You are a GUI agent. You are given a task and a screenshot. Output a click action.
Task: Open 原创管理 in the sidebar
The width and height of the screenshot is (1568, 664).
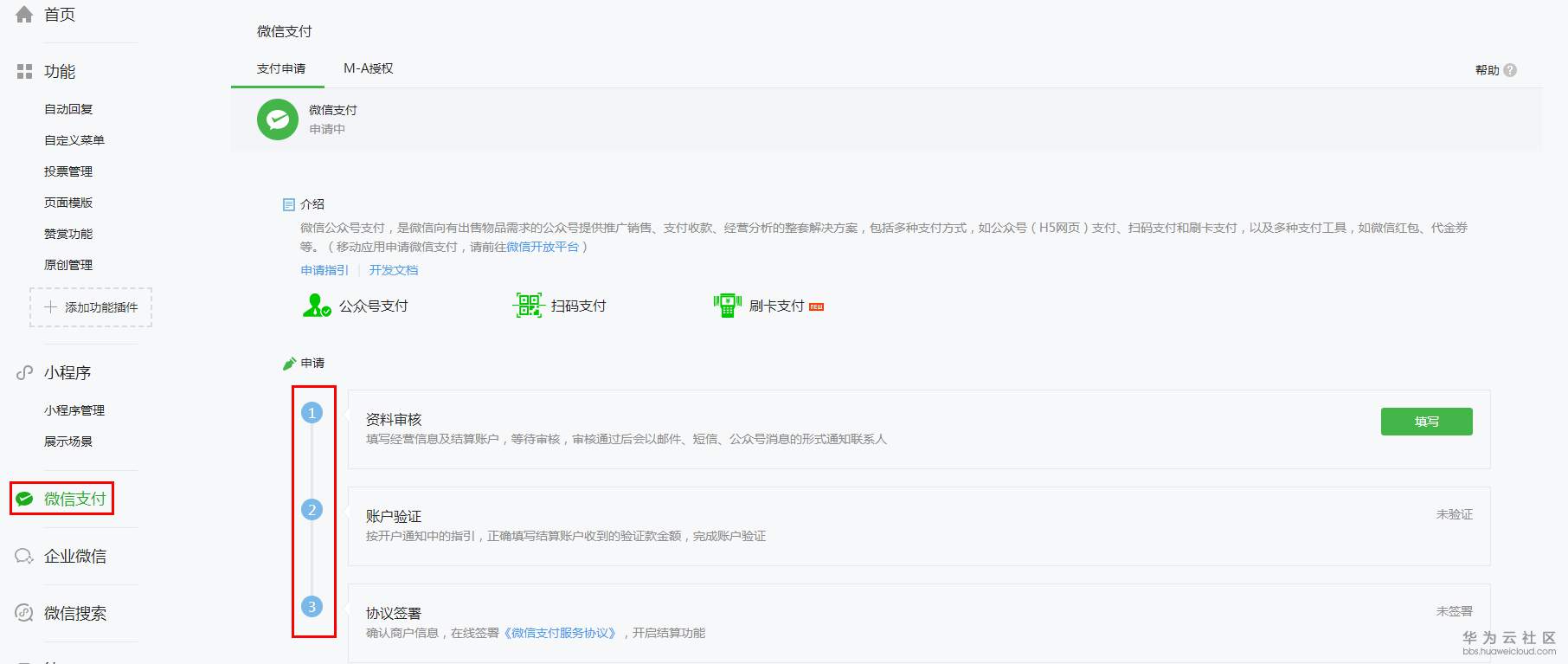point(68,265)
